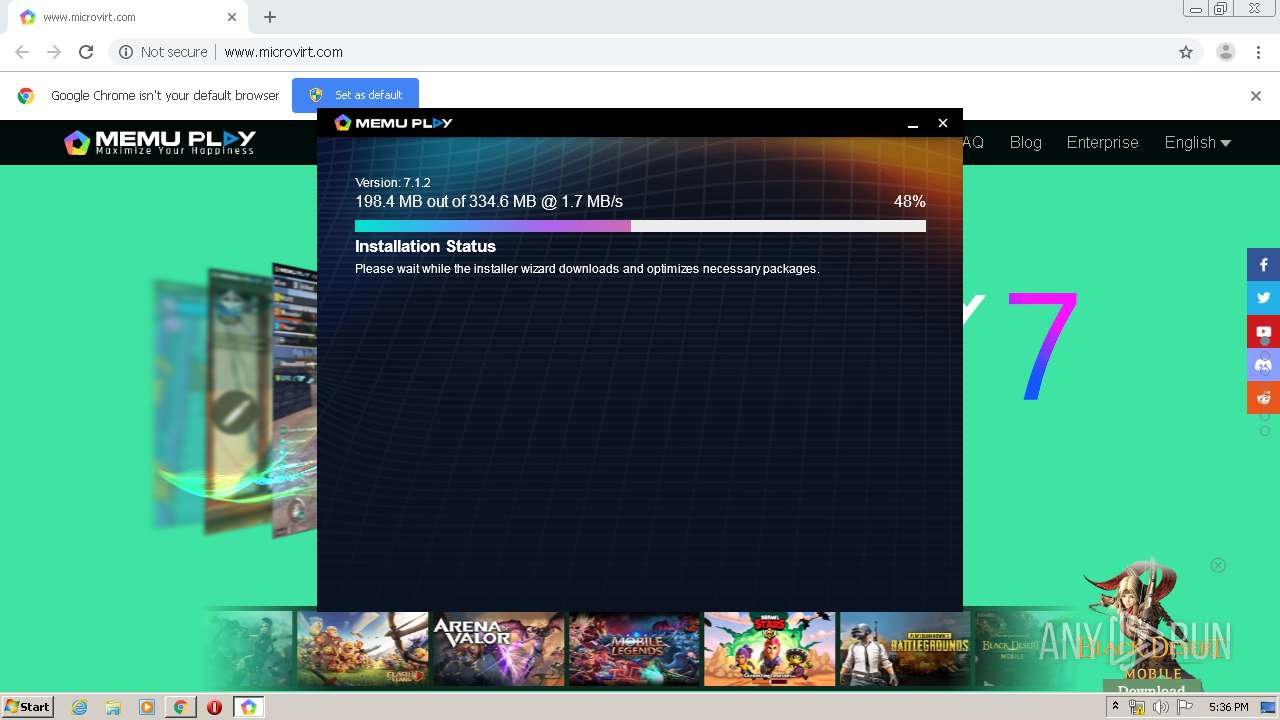Open the Reddit social icon

tap(1263, 397)
